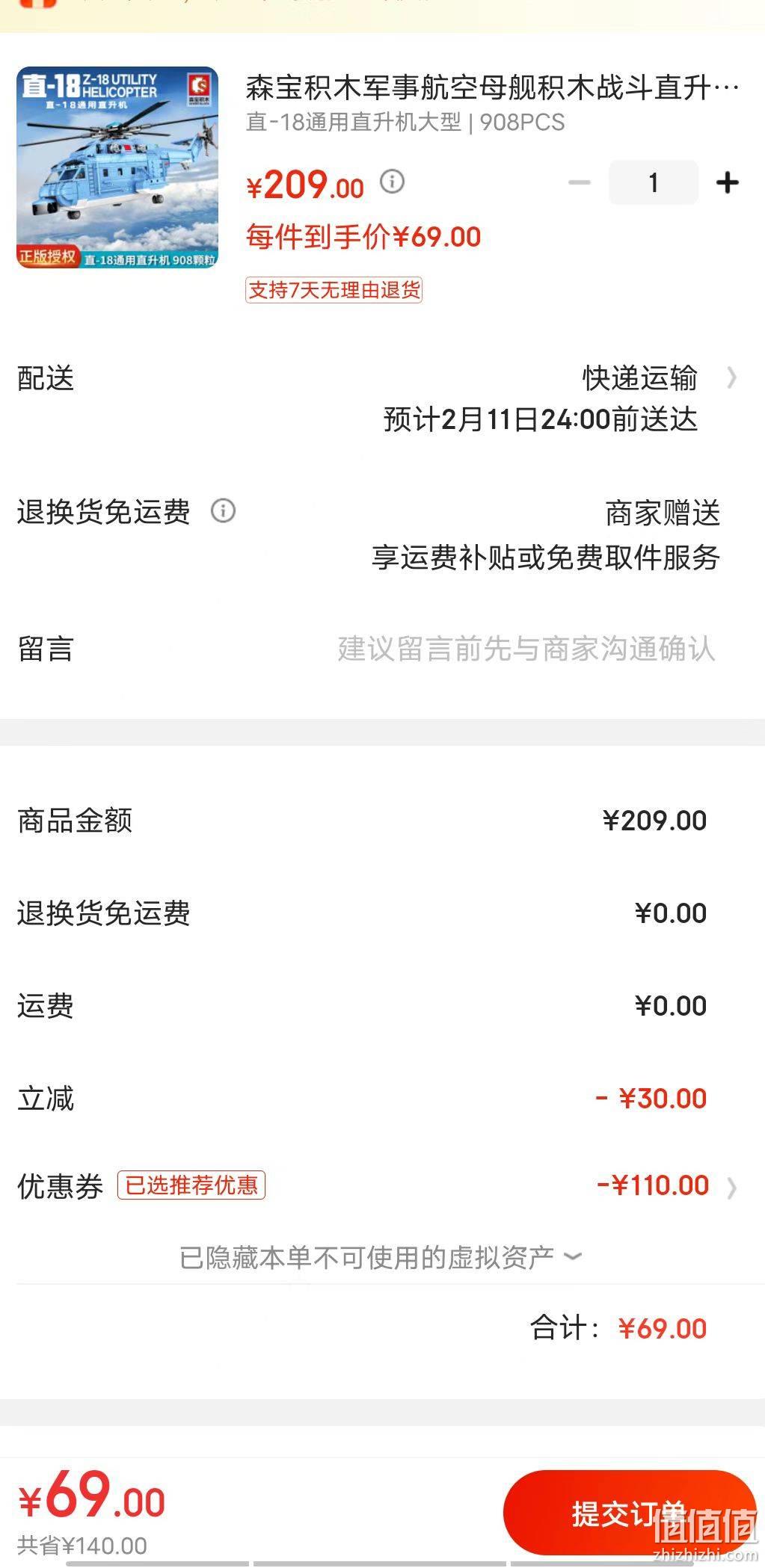Open the Z-18 helicopter product thumbnail
765x1568 pixels.
pos(117,167)
